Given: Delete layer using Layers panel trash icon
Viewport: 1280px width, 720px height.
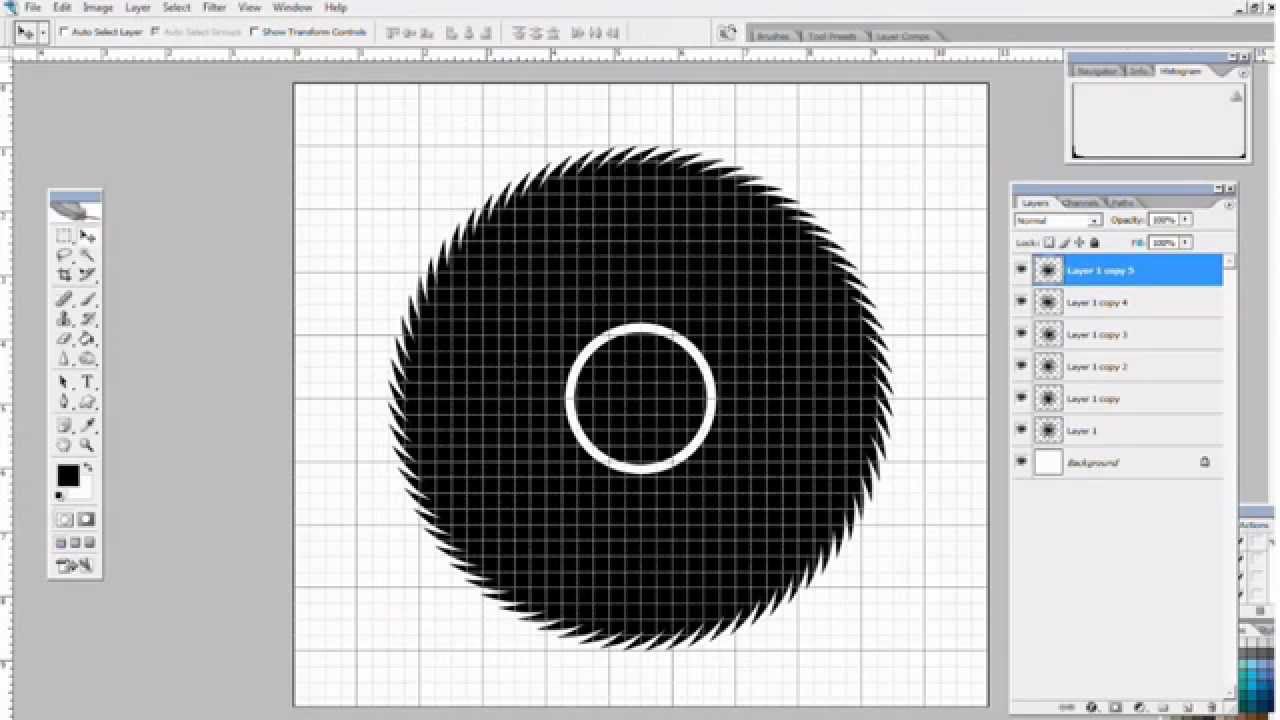Looking at the screenshot, I should pyautogui.click(x=1211, y=707).
